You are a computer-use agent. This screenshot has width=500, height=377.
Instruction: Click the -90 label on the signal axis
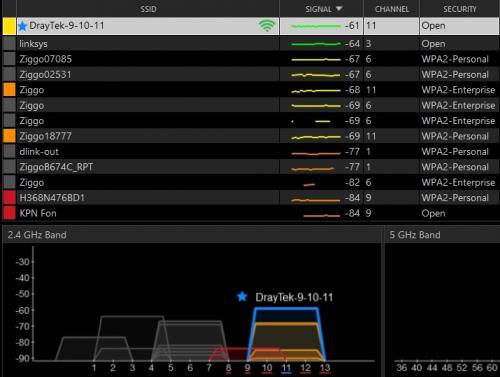[x=23, y=359]
